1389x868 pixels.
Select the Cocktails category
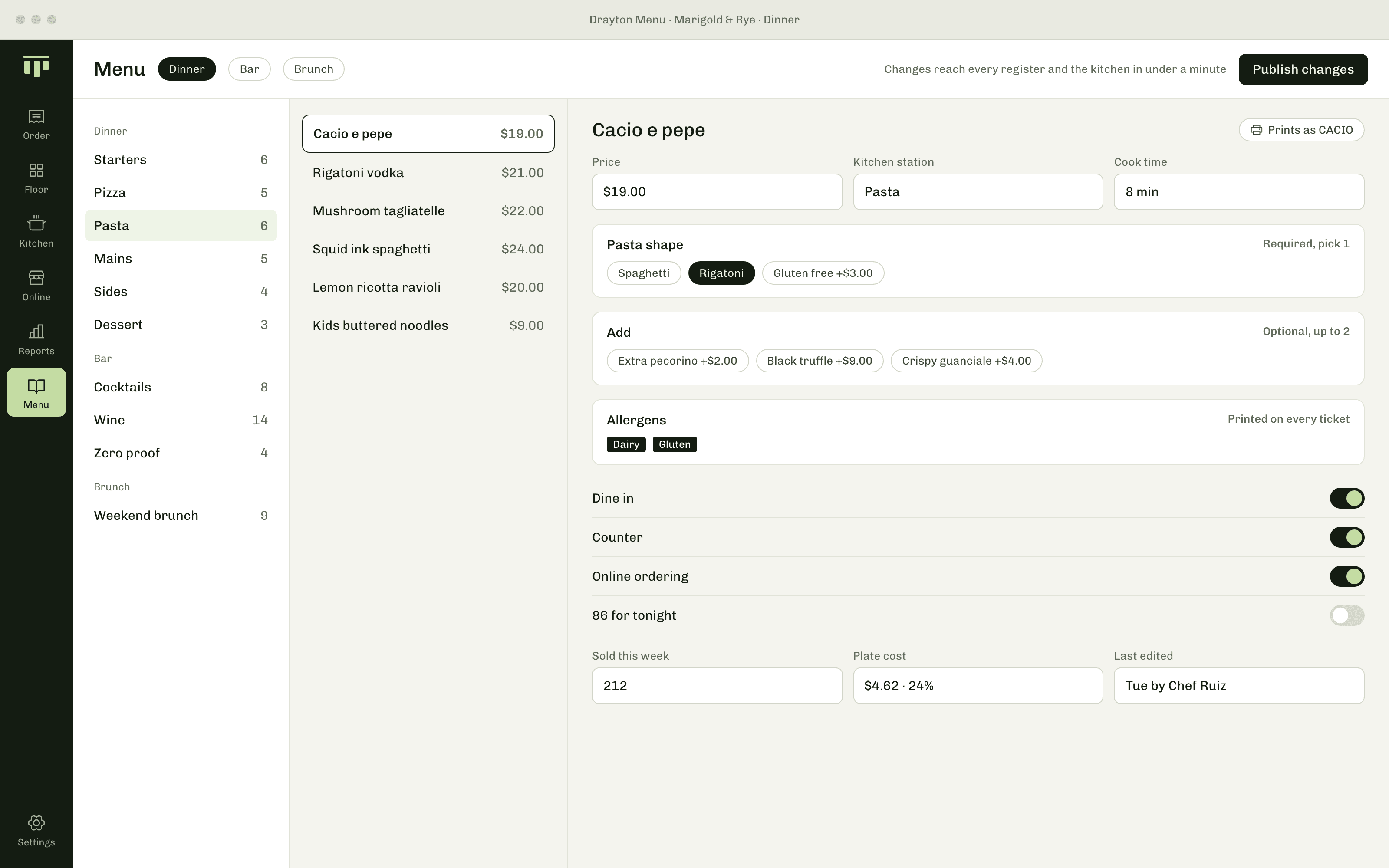pos(181,387)
